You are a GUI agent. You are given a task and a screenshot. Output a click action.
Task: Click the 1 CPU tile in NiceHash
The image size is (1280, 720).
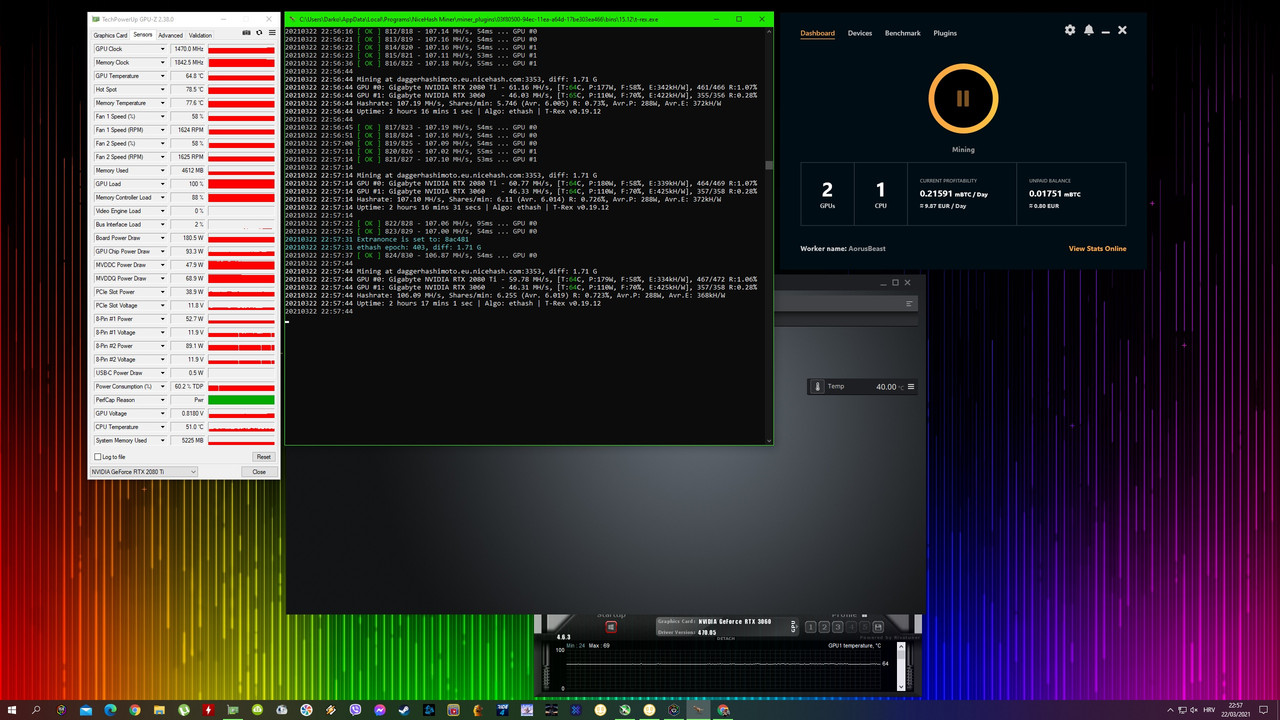tap(880, 196)
